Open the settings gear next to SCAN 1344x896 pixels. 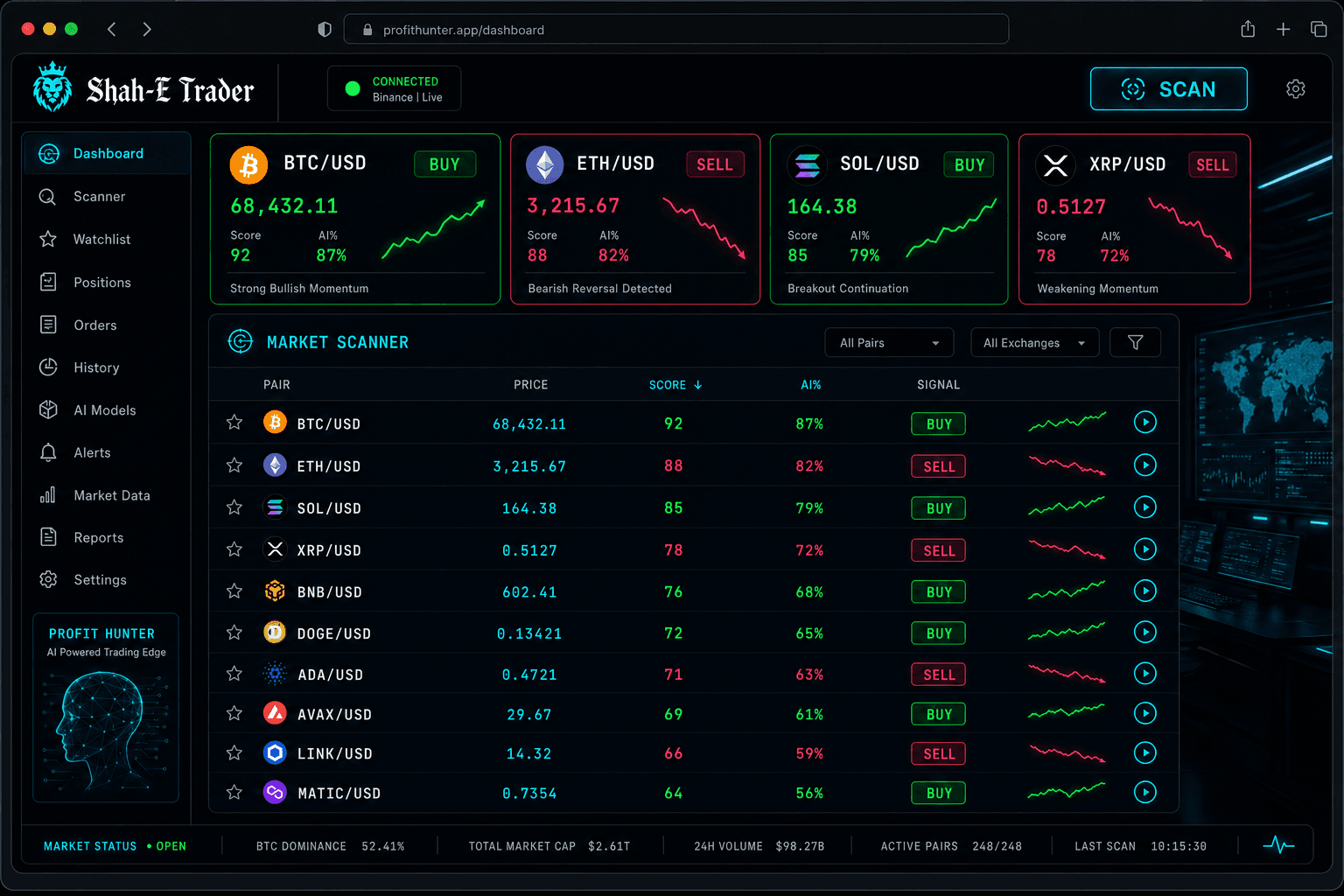(x=1296, y=88)
